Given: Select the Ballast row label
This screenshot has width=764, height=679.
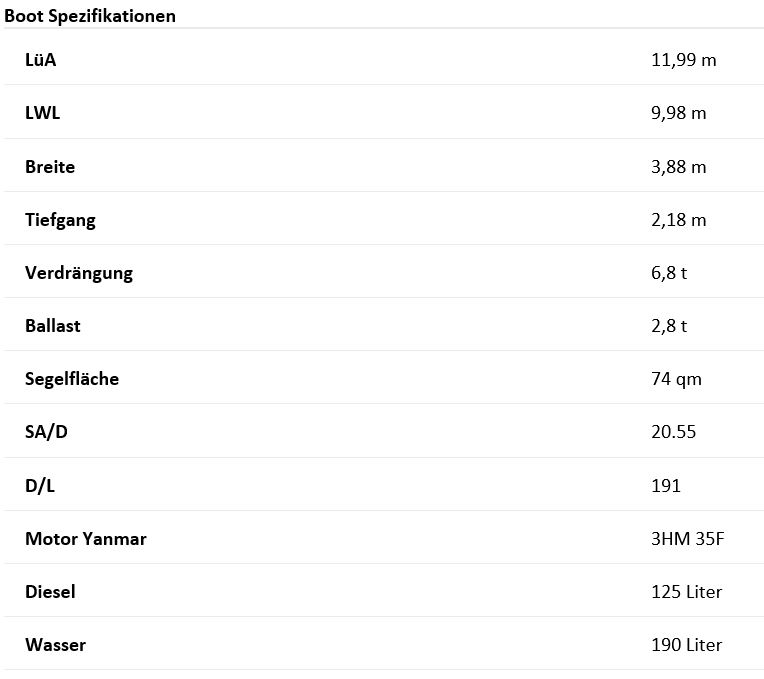Looking at the screenshot, I should click(x=53, y=326).
